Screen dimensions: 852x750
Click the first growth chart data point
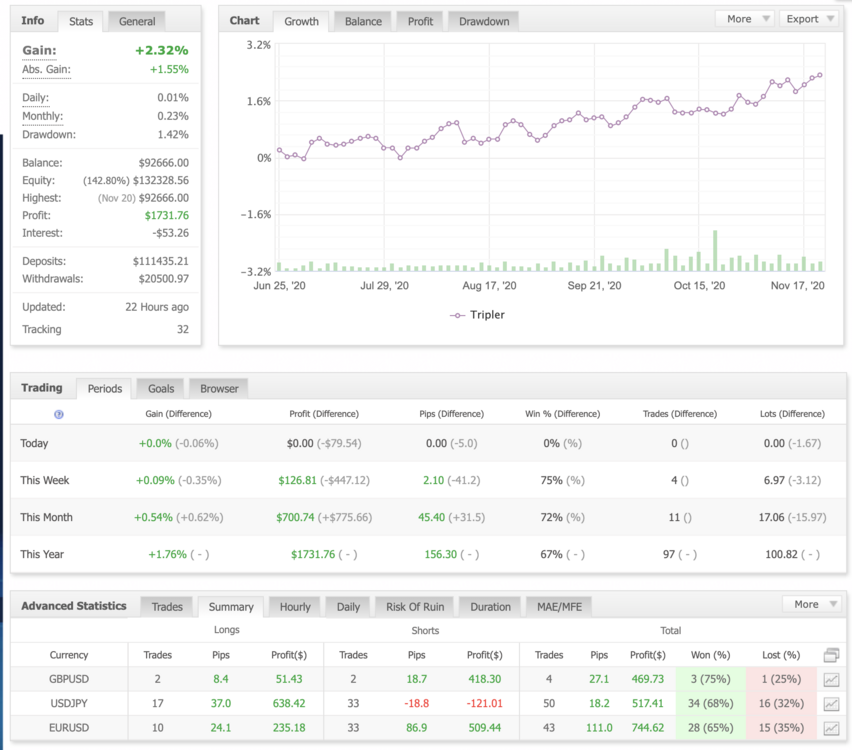(x=279, y=150)
